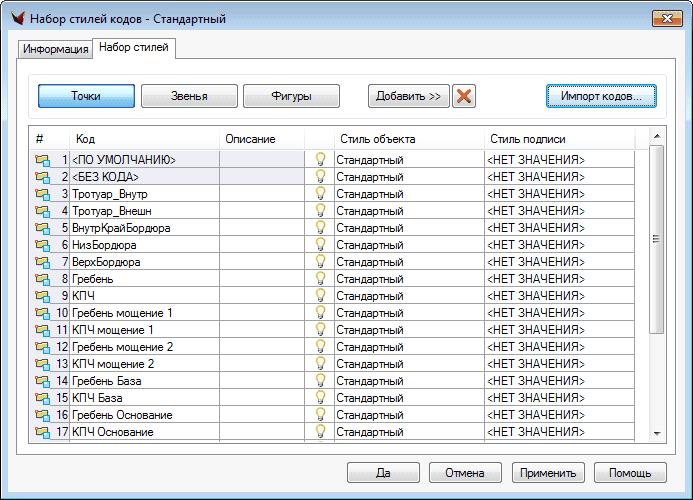693x500 pixels.
Task: Show the Звенья codes list
Action: (189, 96)
